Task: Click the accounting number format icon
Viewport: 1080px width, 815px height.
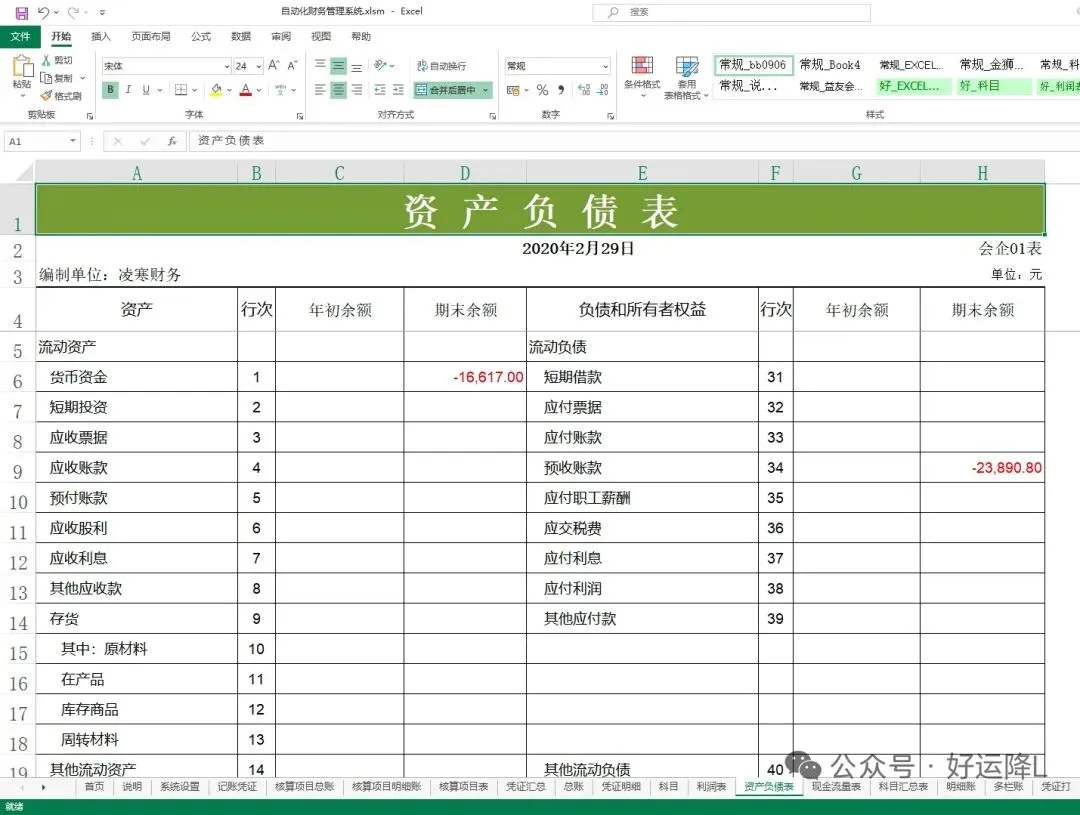Action: click(x=513, y=90)
